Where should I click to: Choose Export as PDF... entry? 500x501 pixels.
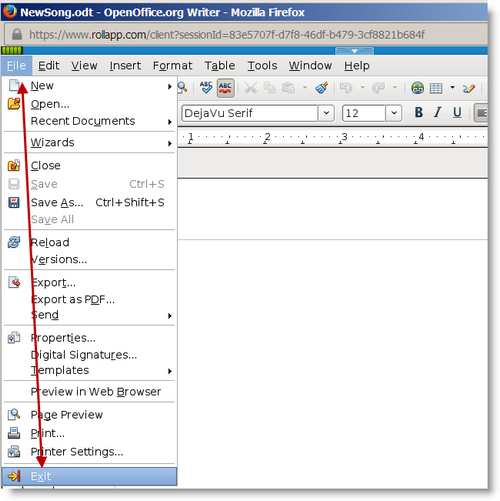click(89, 299)
